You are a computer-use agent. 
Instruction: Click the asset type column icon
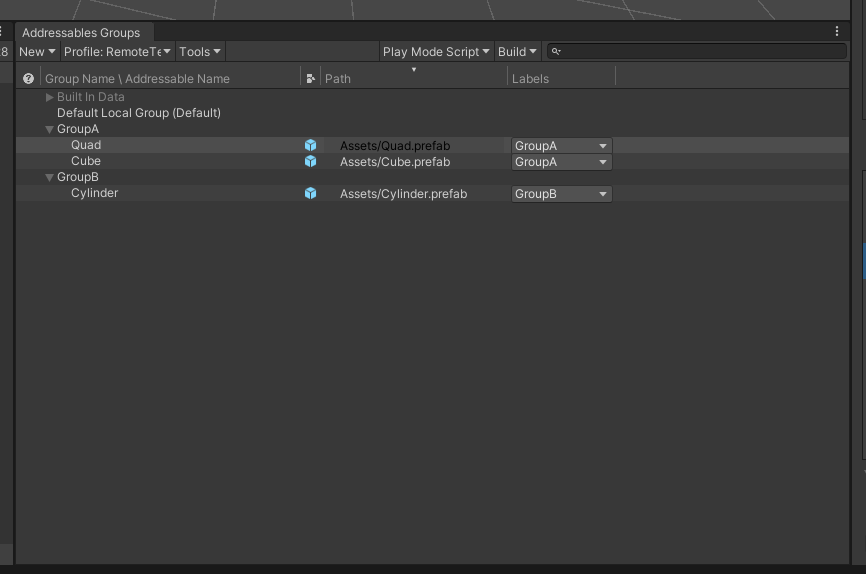[310, 78]
